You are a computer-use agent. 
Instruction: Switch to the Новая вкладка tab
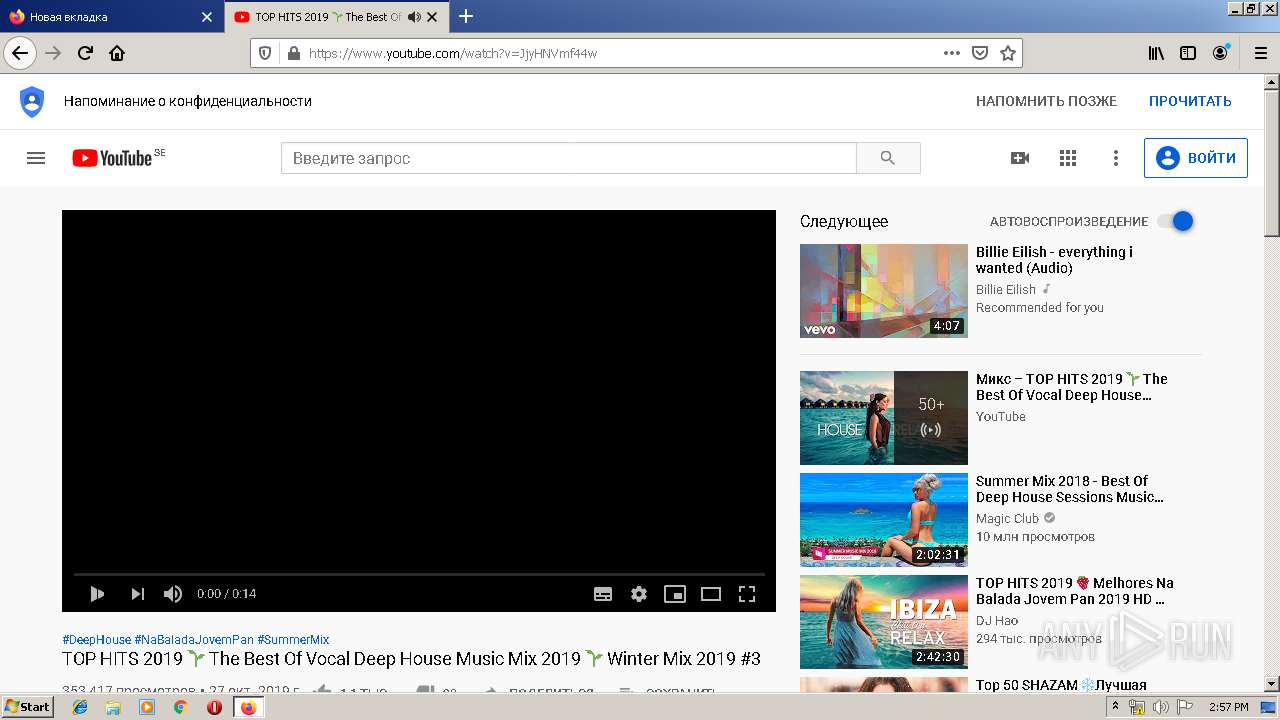[110, 17]
